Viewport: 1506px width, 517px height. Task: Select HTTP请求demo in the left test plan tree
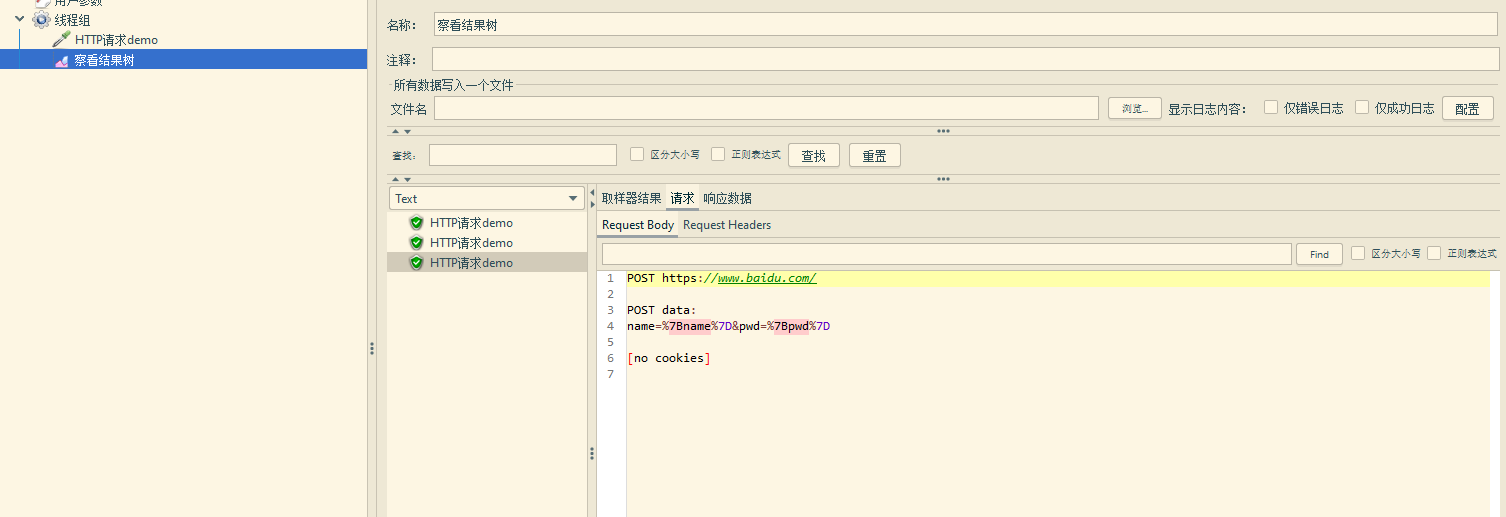point(116,40)
